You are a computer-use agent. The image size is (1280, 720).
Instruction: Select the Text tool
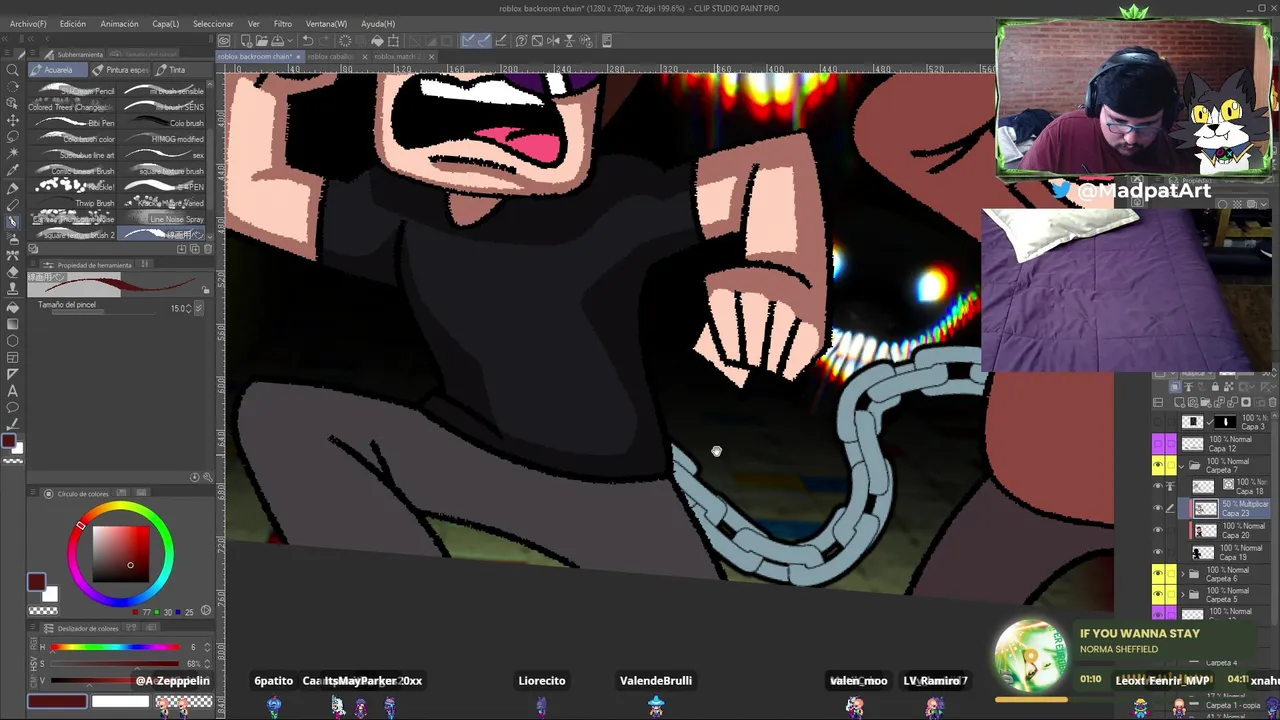13,392
